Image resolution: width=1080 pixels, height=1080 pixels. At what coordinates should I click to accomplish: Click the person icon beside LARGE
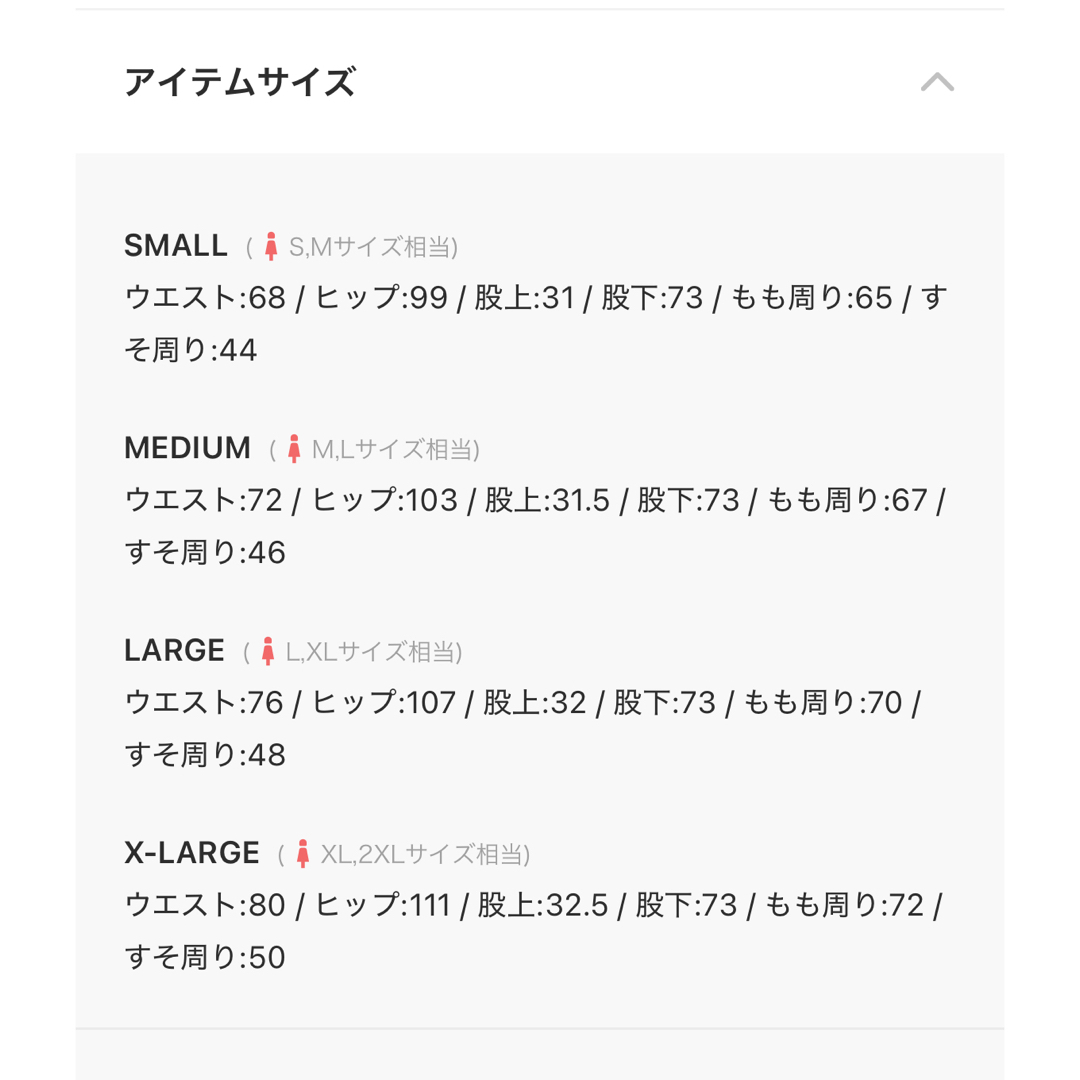coord(268,651)
